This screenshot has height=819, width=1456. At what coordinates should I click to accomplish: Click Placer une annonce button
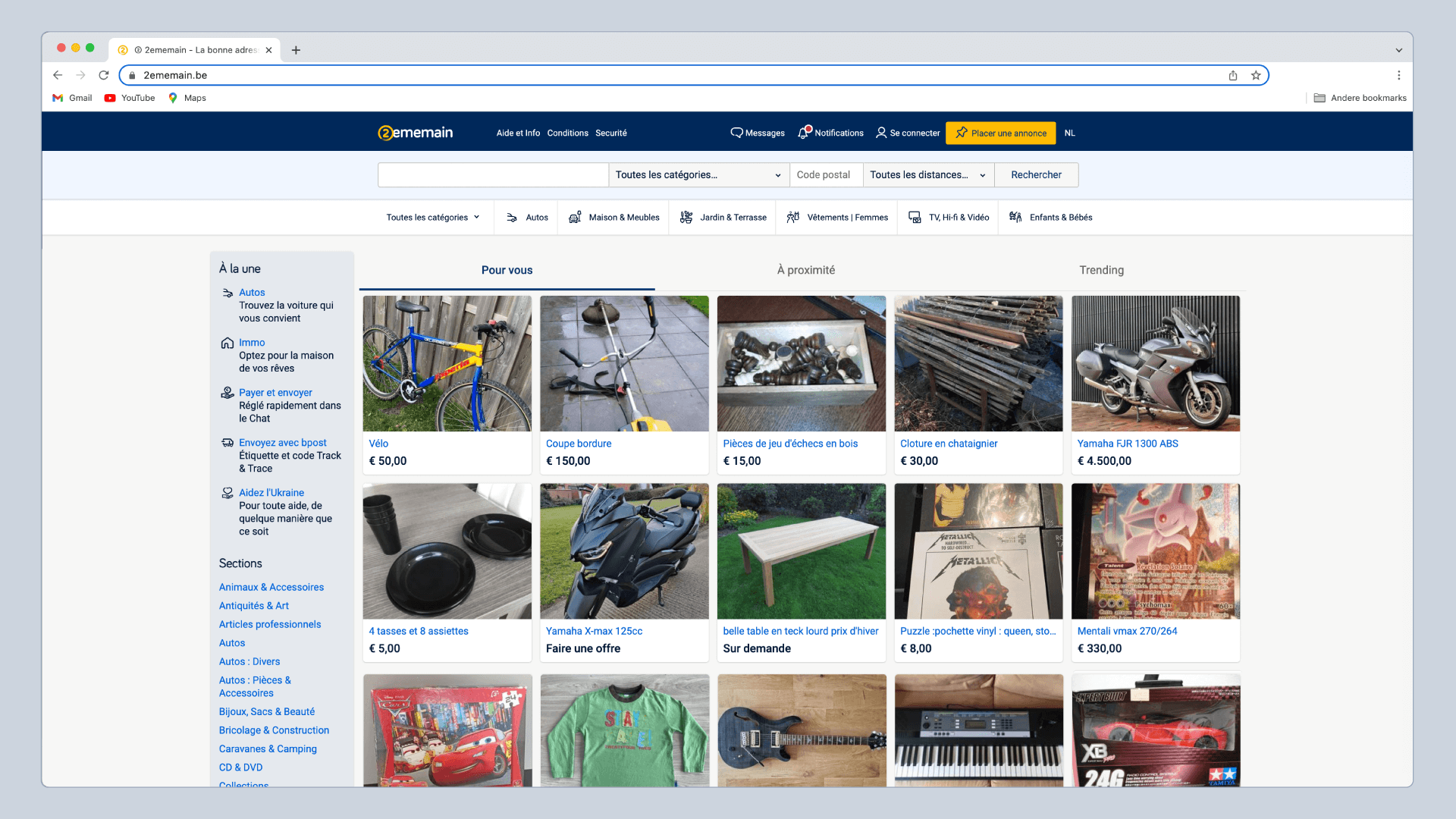1001,133
